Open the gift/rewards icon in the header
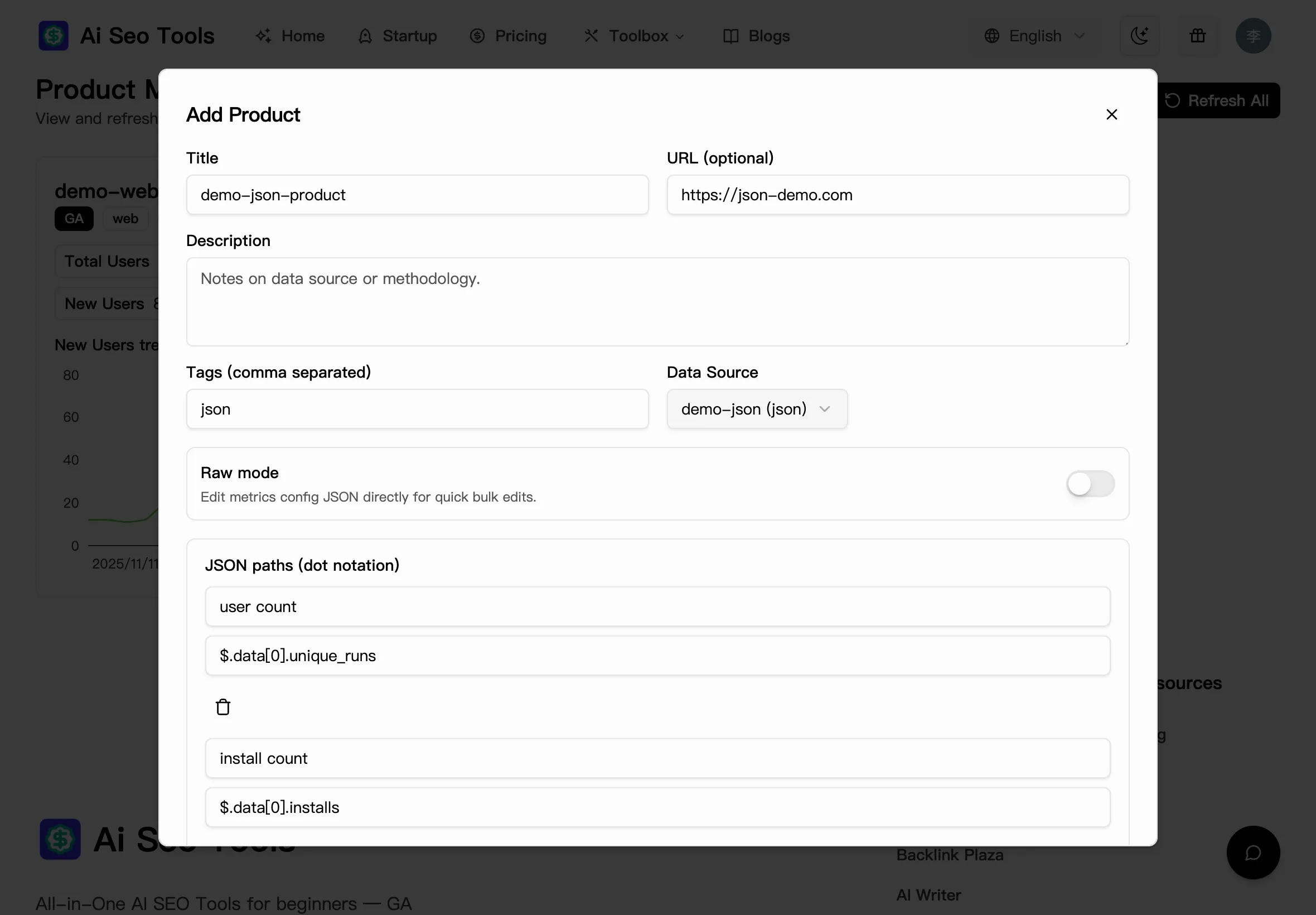The width and height of the screenshot is (1316, 915). [x=1197, y=36]
